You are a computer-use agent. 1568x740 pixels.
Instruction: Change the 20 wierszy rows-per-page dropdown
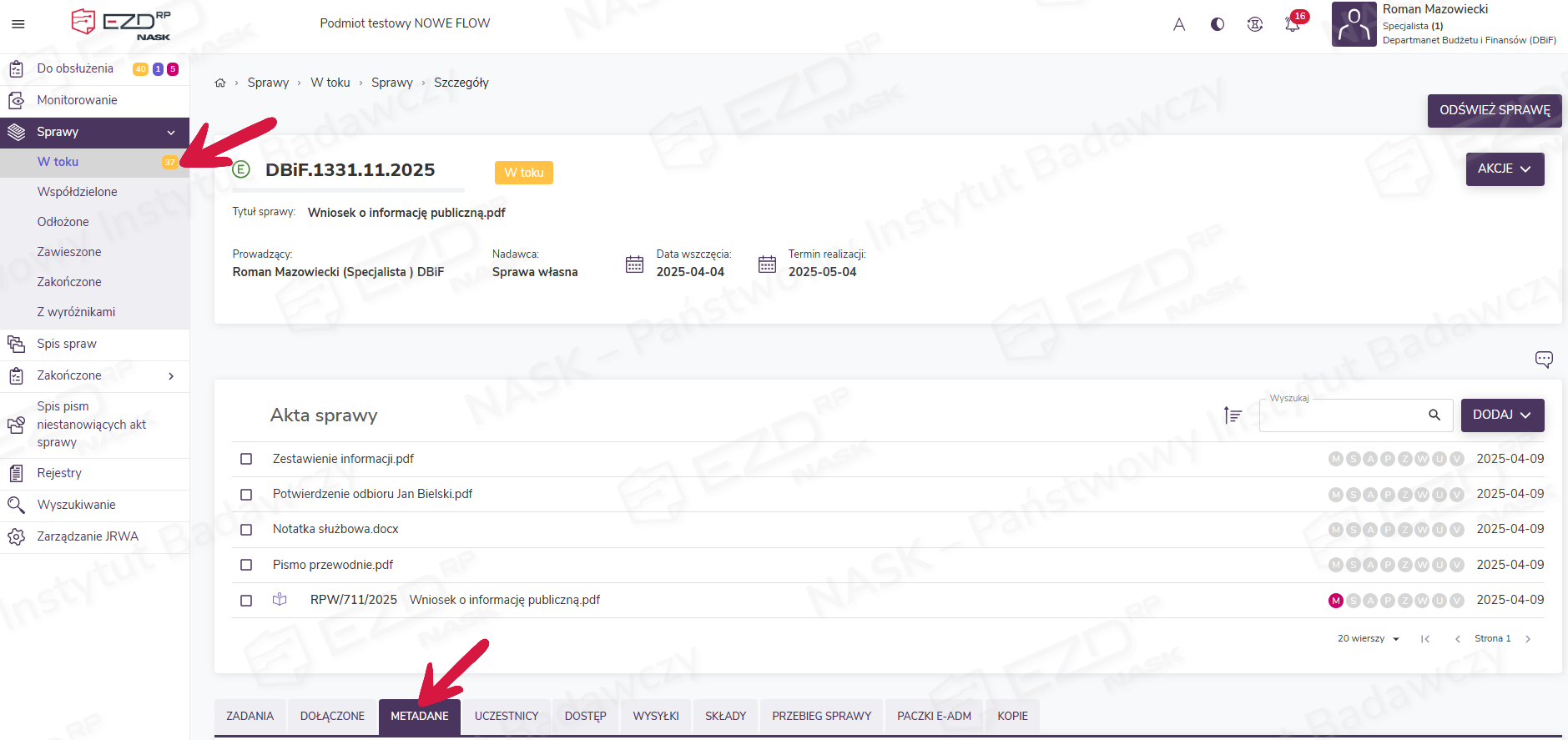(1368, 639)
